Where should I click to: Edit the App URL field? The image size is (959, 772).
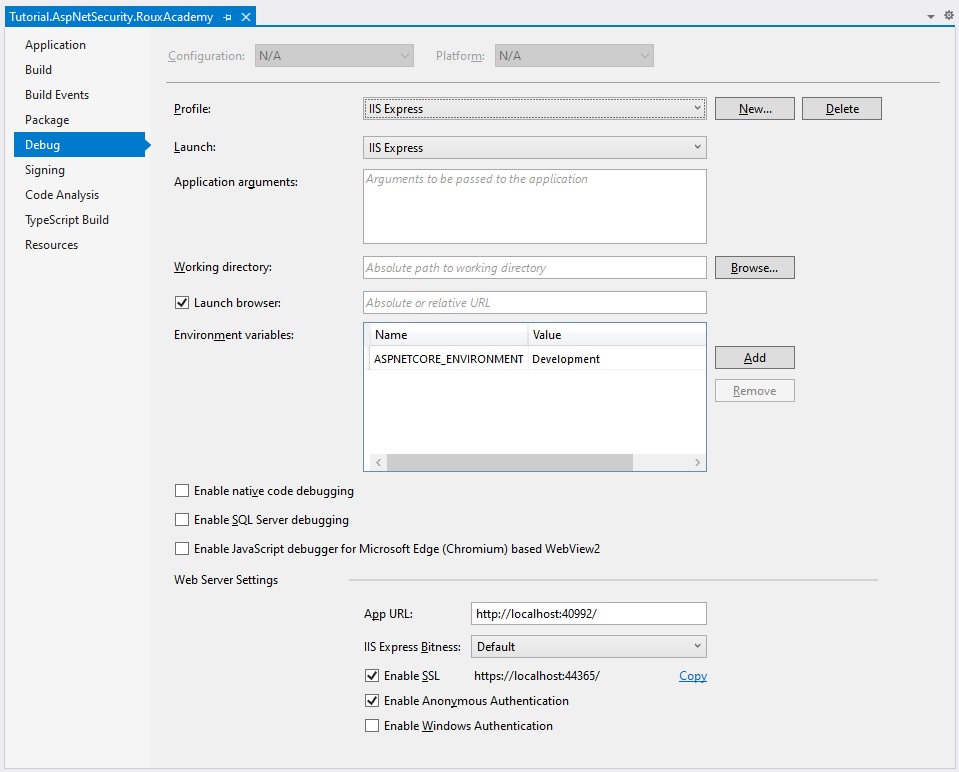coord(588,613)
